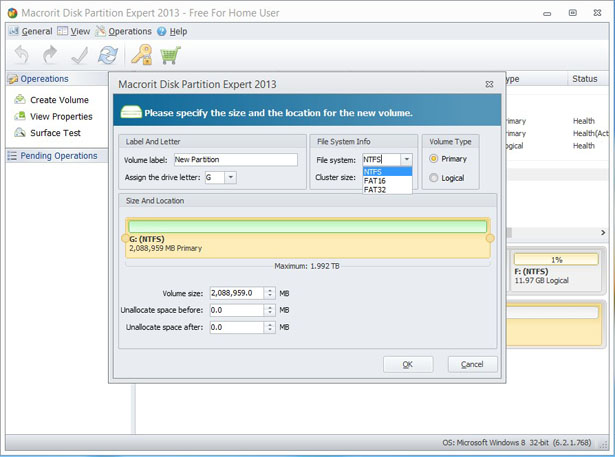Click the Unallocate space before spinner

pos(269,310)
